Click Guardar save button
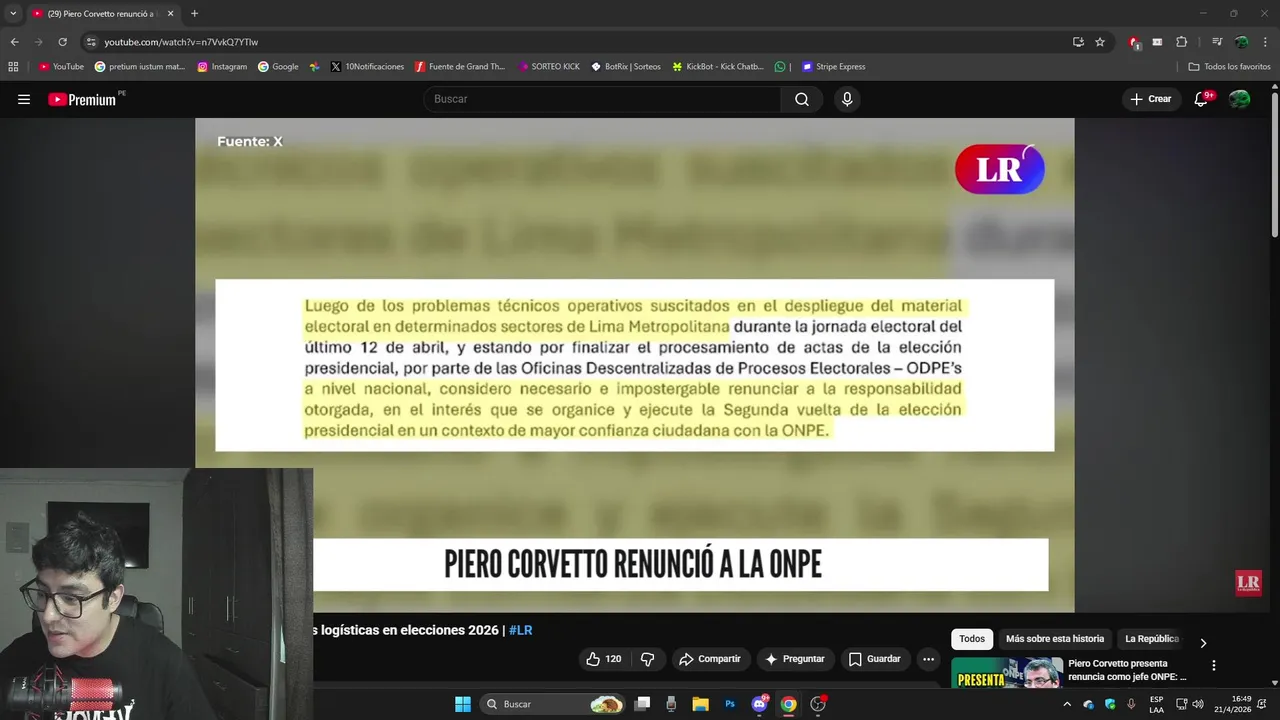This screenshot has width=1280, height=720. pyautogui.click(x=875, y=659)
